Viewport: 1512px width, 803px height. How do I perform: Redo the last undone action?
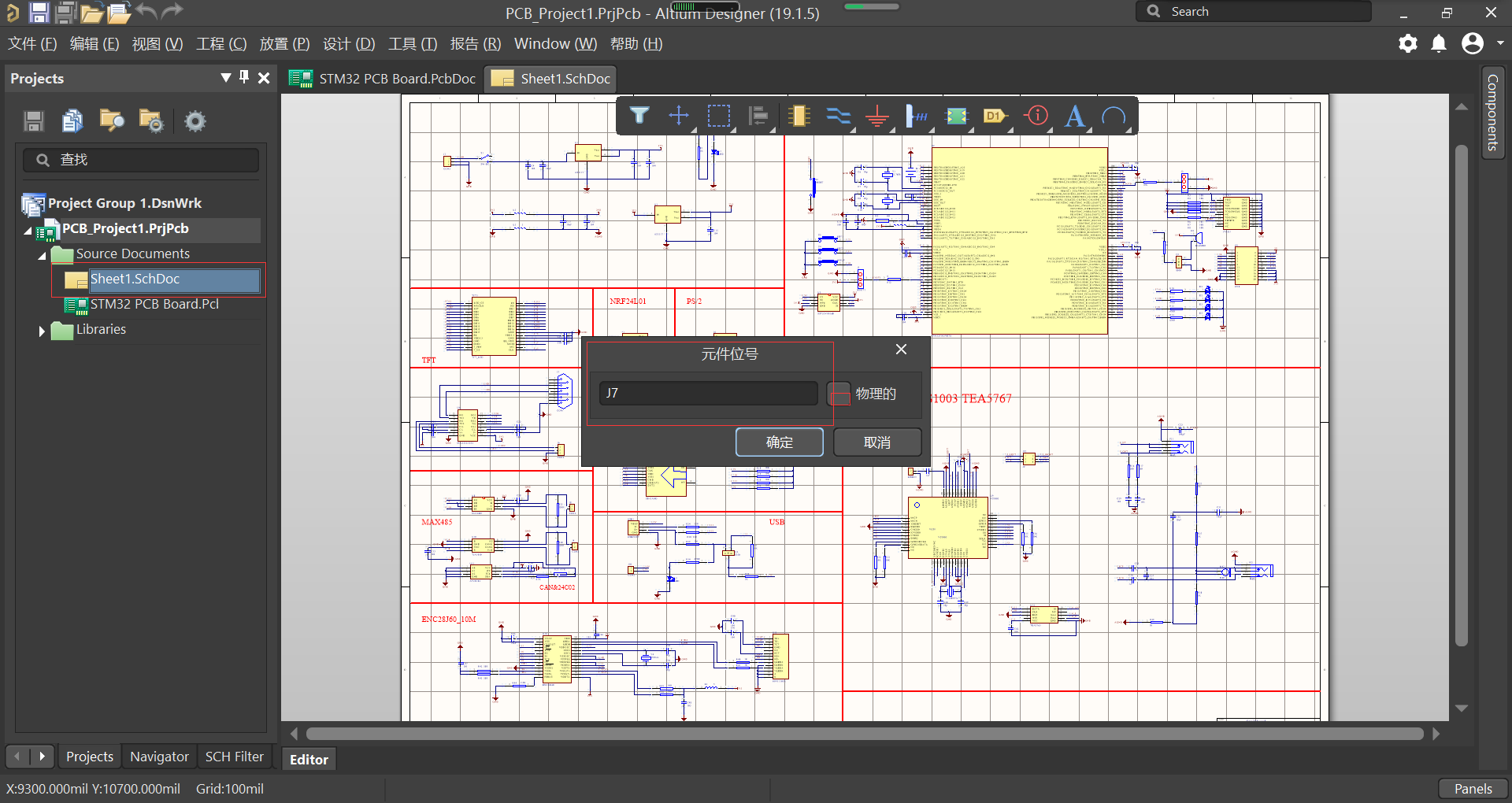click(172, 11)
